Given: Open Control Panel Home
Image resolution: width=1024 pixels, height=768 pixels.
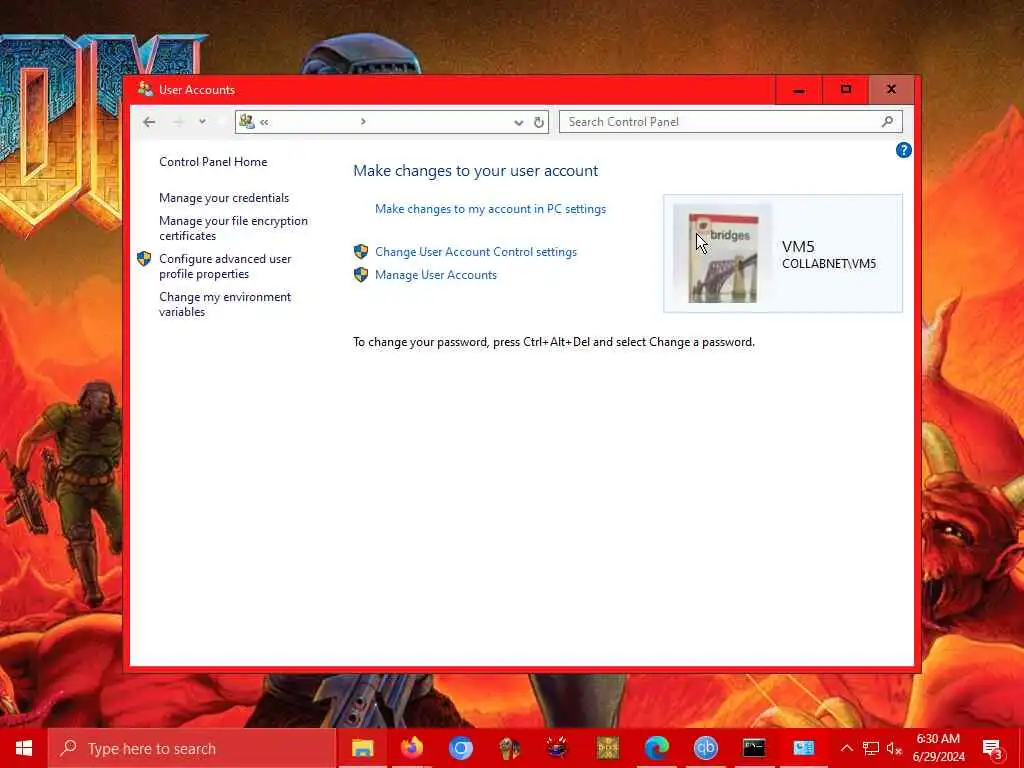Looking at the screenshot, I should coord(213,162).
